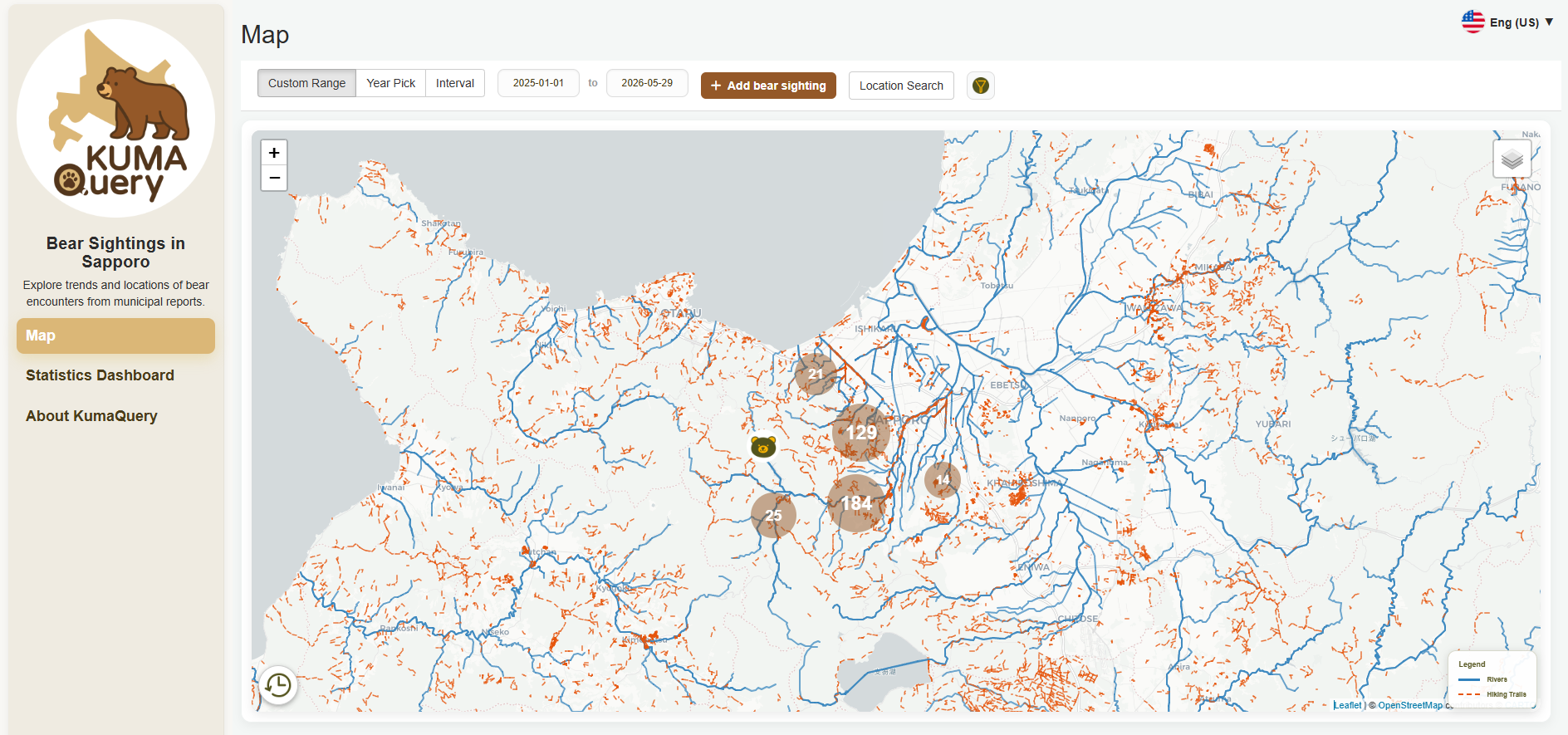Click the US flag language icon
This screenshot has height=735, width=1568.
tap(1472, 22)
